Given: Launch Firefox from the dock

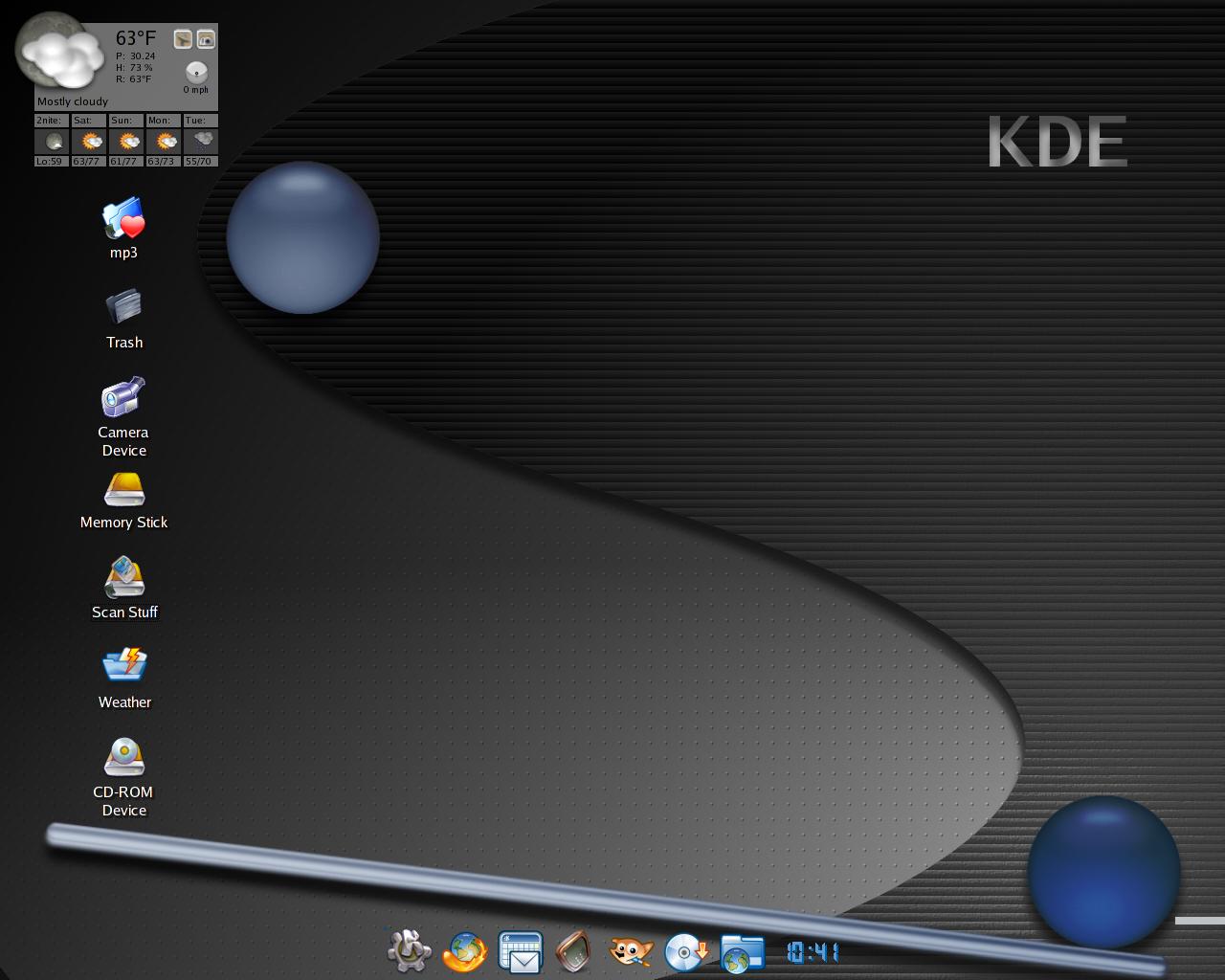Looking at the screenshot, I should (x=465, y=952).
